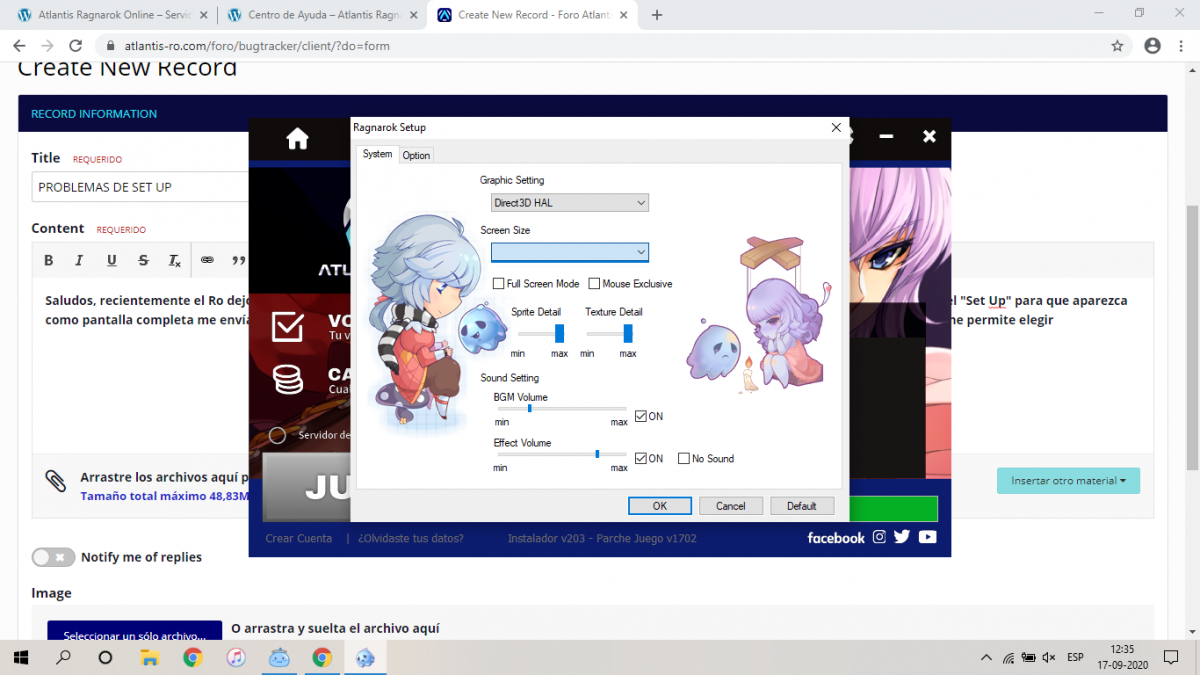Insert a quote block in the editor
Image resolution: width=1200 pixels, height=675 pixels.
(x=239, y=260)
